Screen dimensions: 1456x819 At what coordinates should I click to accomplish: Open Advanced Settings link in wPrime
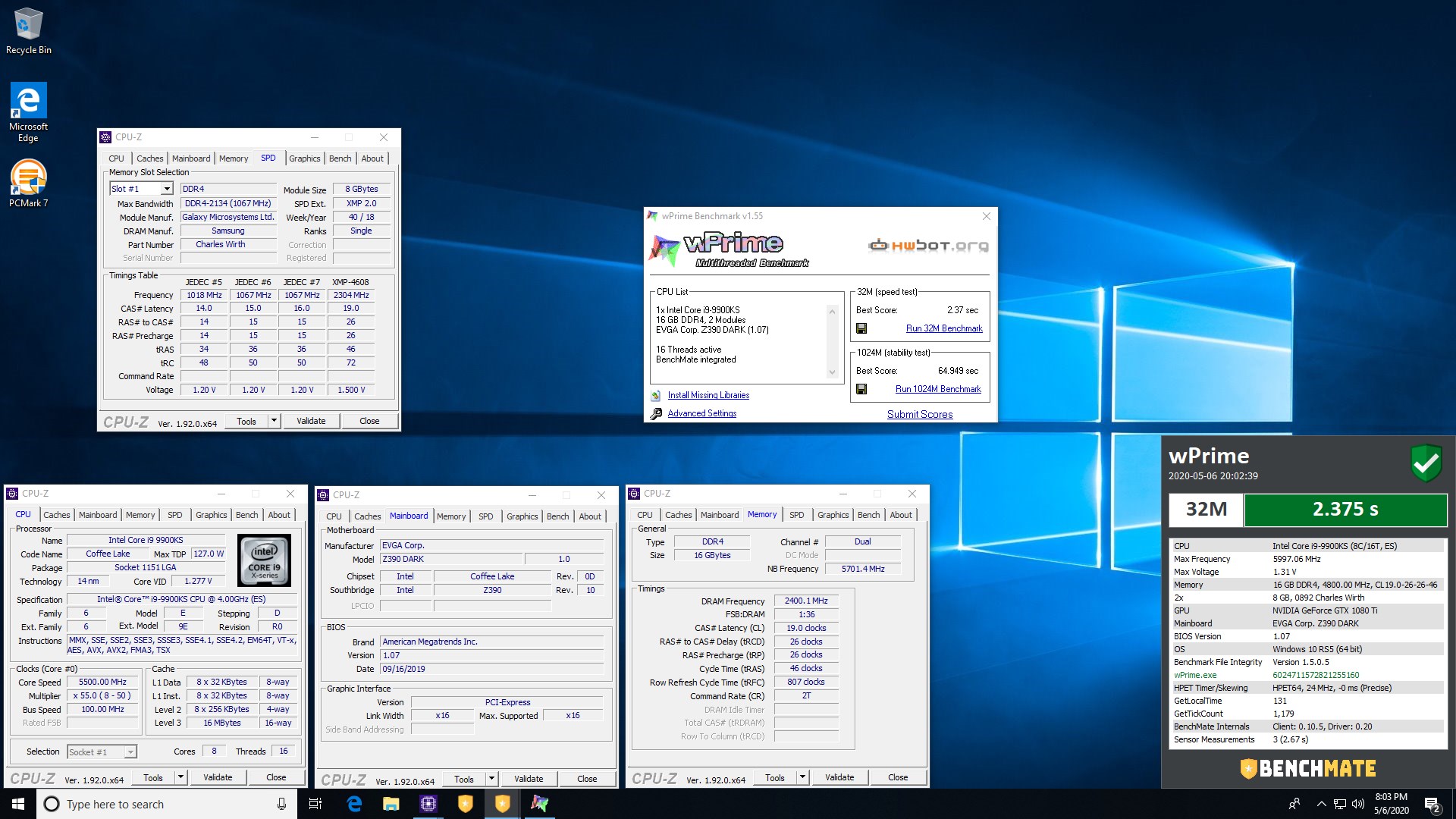pos(701,413)
